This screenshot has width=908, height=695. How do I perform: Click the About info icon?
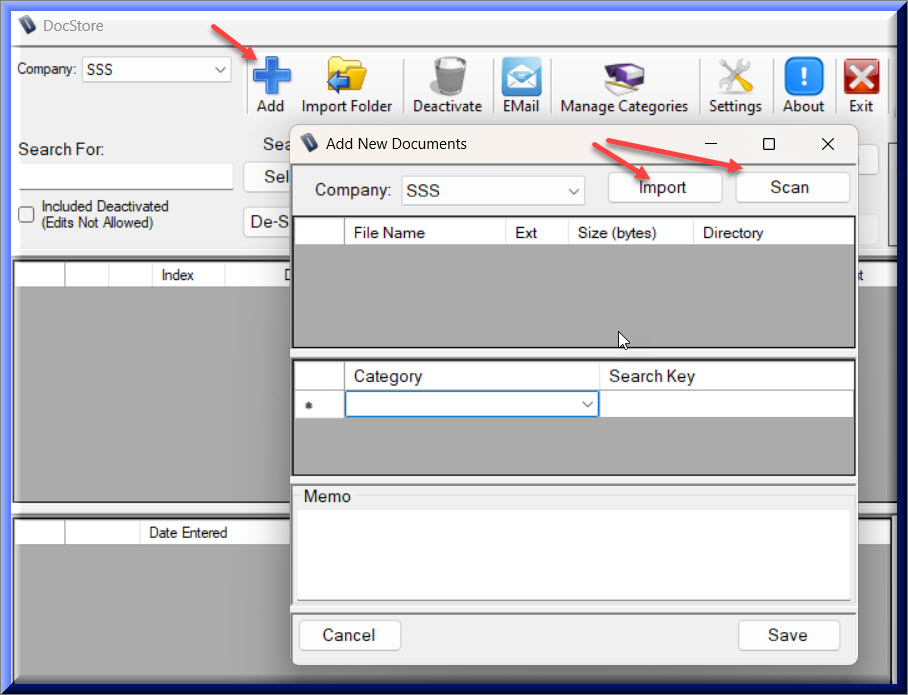[x=803, y=77]
